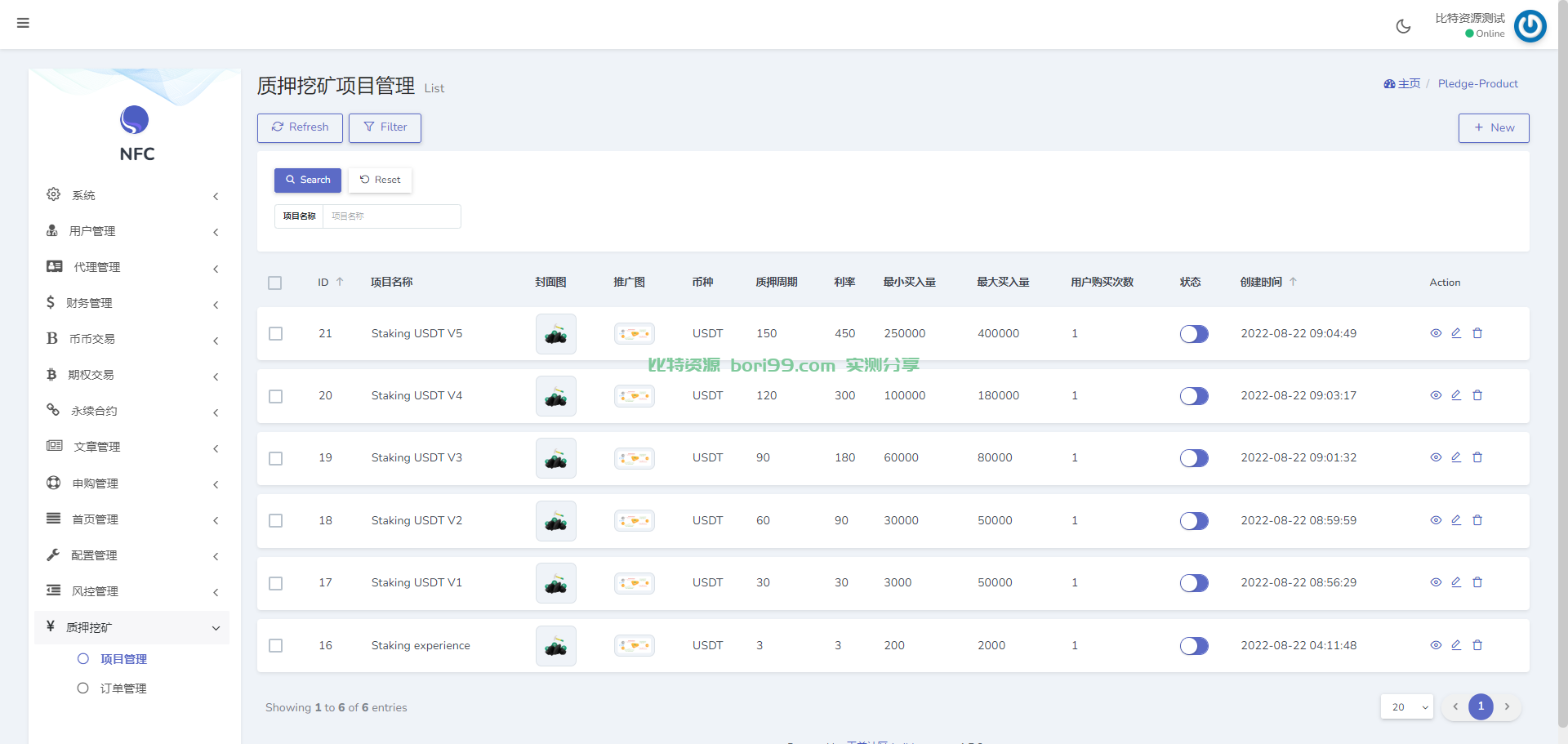The image size is (1568, 744).
Task: View details of Staking USDT V2
Action: (1436, 520)
